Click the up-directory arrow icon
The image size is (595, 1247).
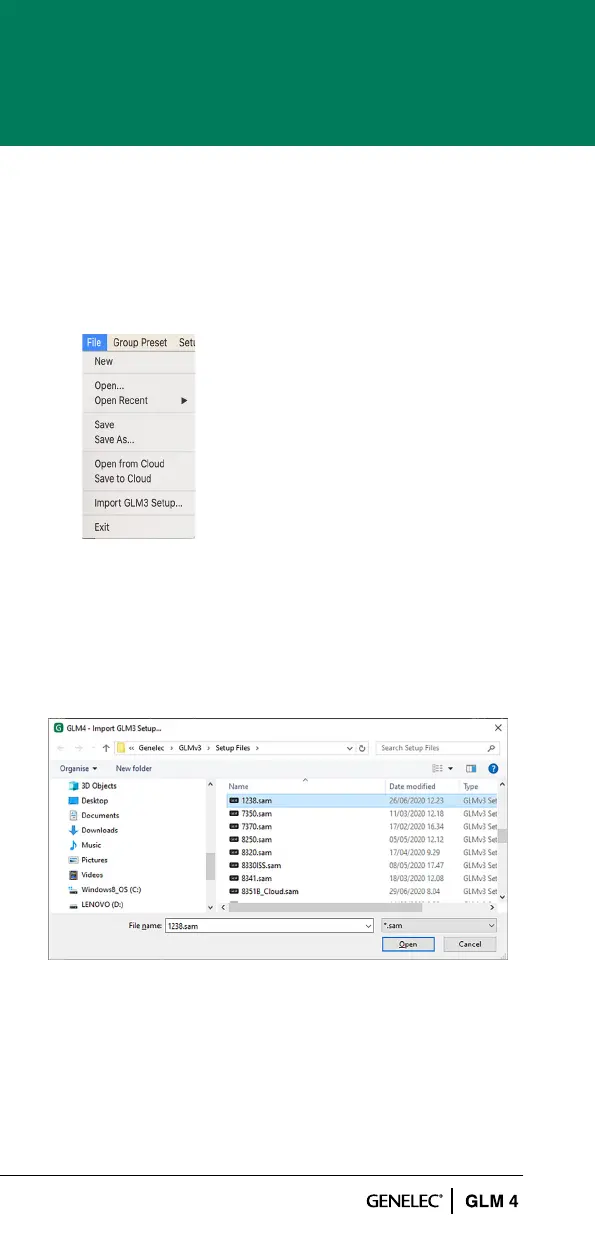(106, 748)
